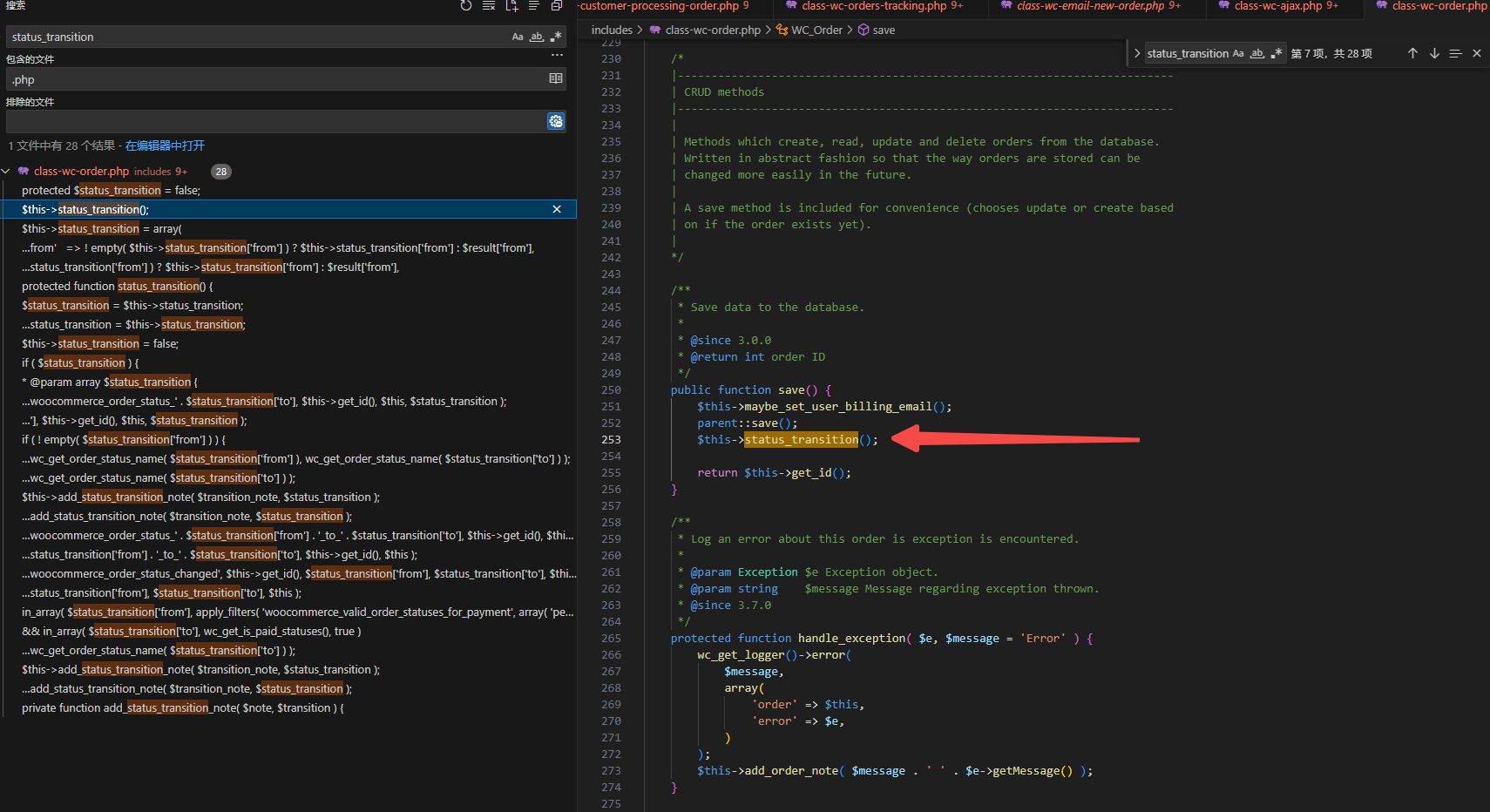Go to previous match in find widget
This screenshot has width=1490, height=812.
[x=1412, y=53]
